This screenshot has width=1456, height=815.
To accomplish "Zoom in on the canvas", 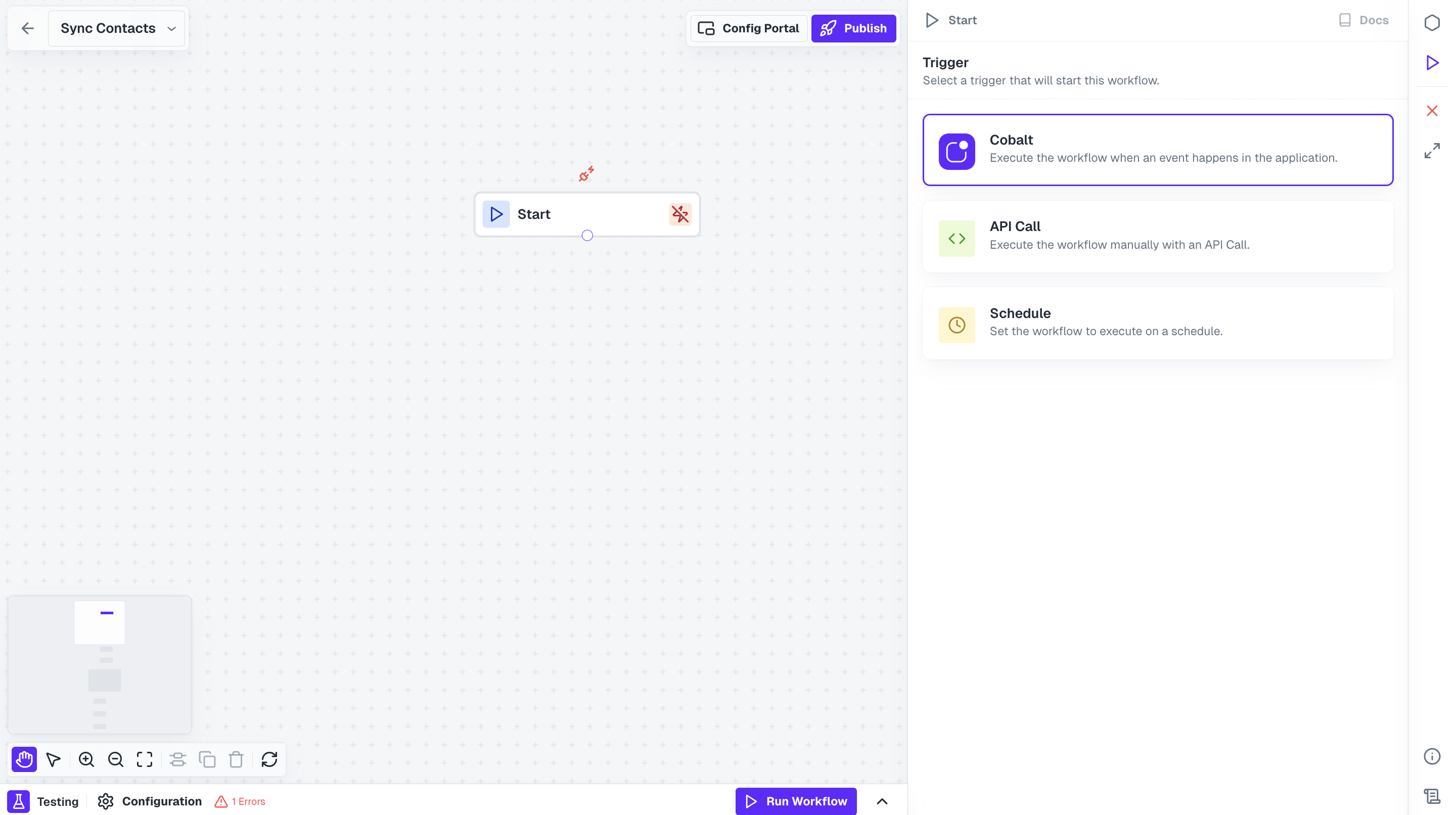I will pyautogui.click(x=86, y=759).
